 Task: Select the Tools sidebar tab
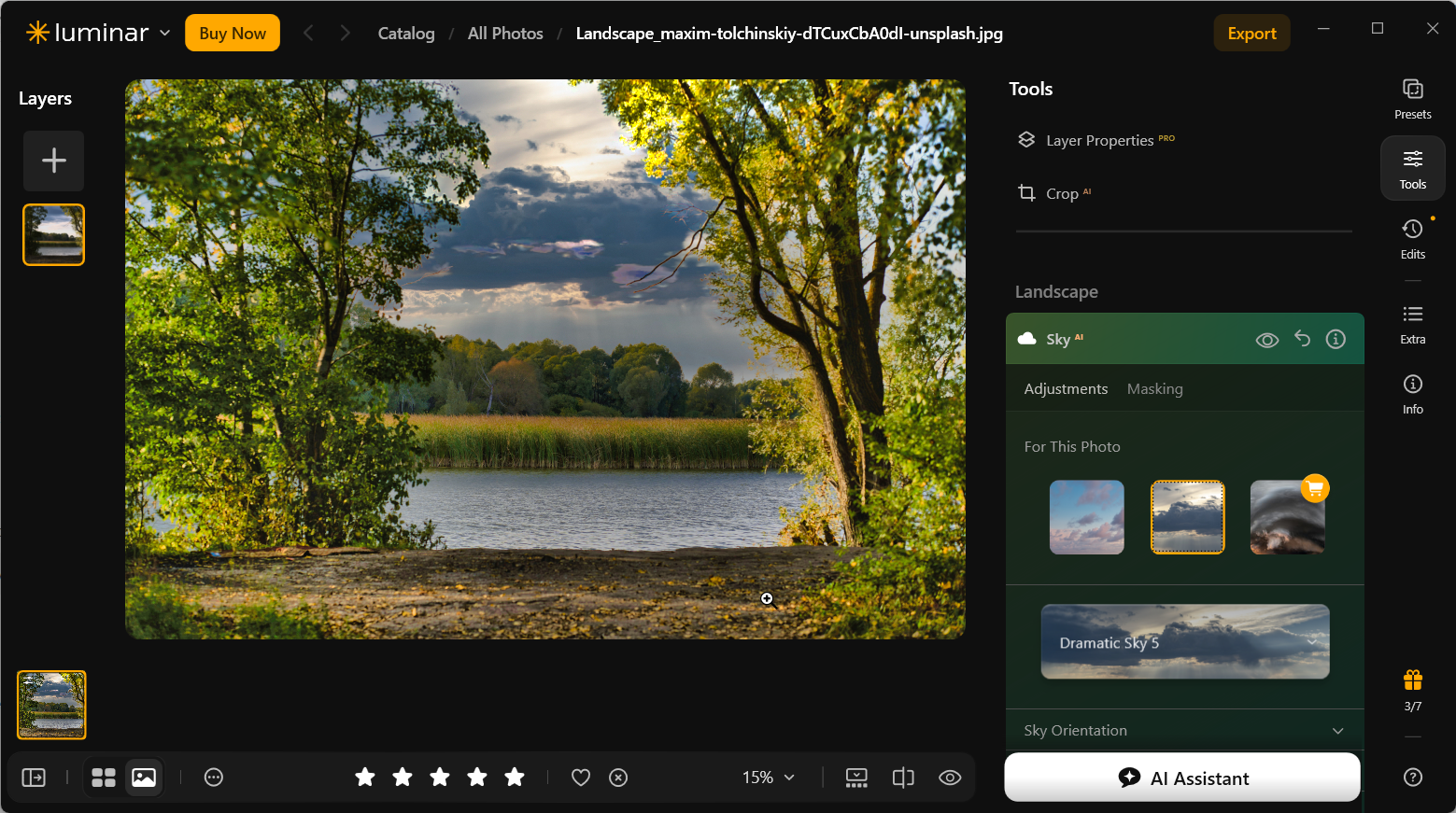(x=1412, y=168)
